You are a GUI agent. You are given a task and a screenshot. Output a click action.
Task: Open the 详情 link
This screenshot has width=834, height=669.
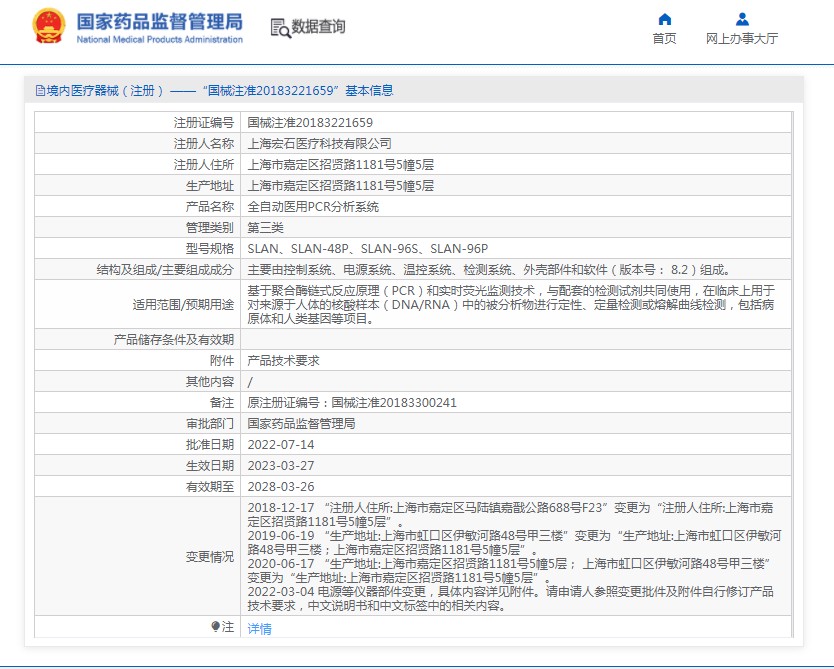[x=259, y=629]
